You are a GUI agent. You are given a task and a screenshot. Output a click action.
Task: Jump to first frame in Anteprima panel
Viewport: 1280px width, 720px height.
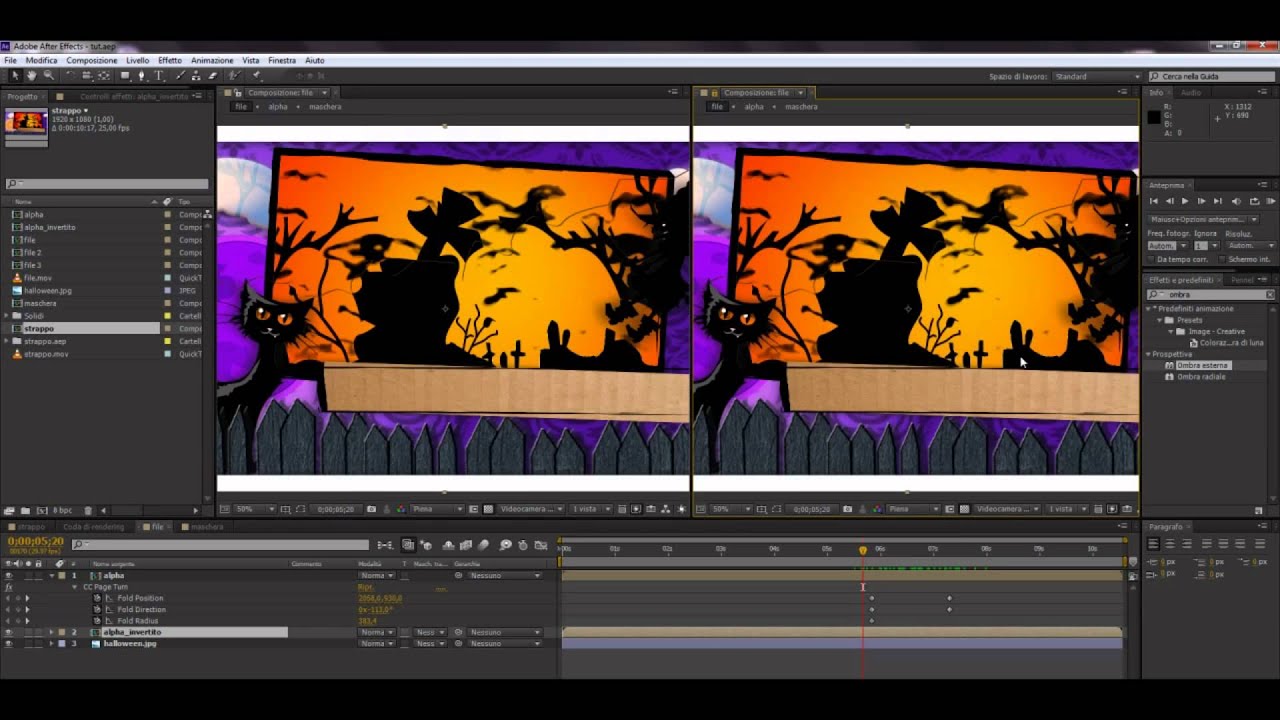tap(1154, 201)
